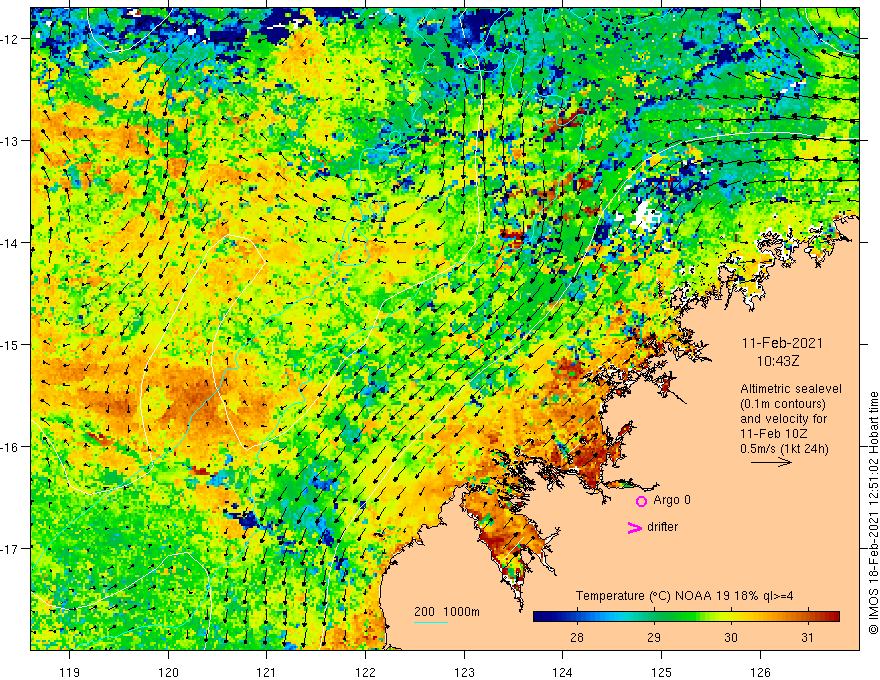Click the 'Argo 0' legend label
880x680 pixels.
pyautogui.click(x=672, y=500)
